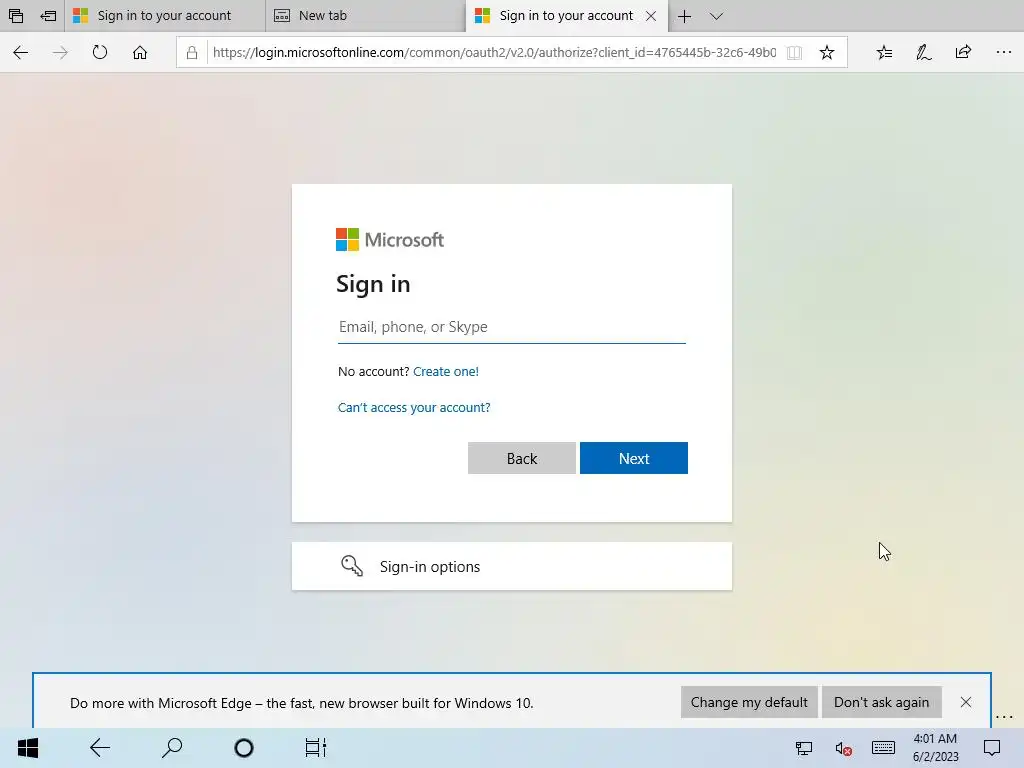The image size is (1024, 768).
Task: Click the taskbar back arrow
Action: (x=100, y=748)
